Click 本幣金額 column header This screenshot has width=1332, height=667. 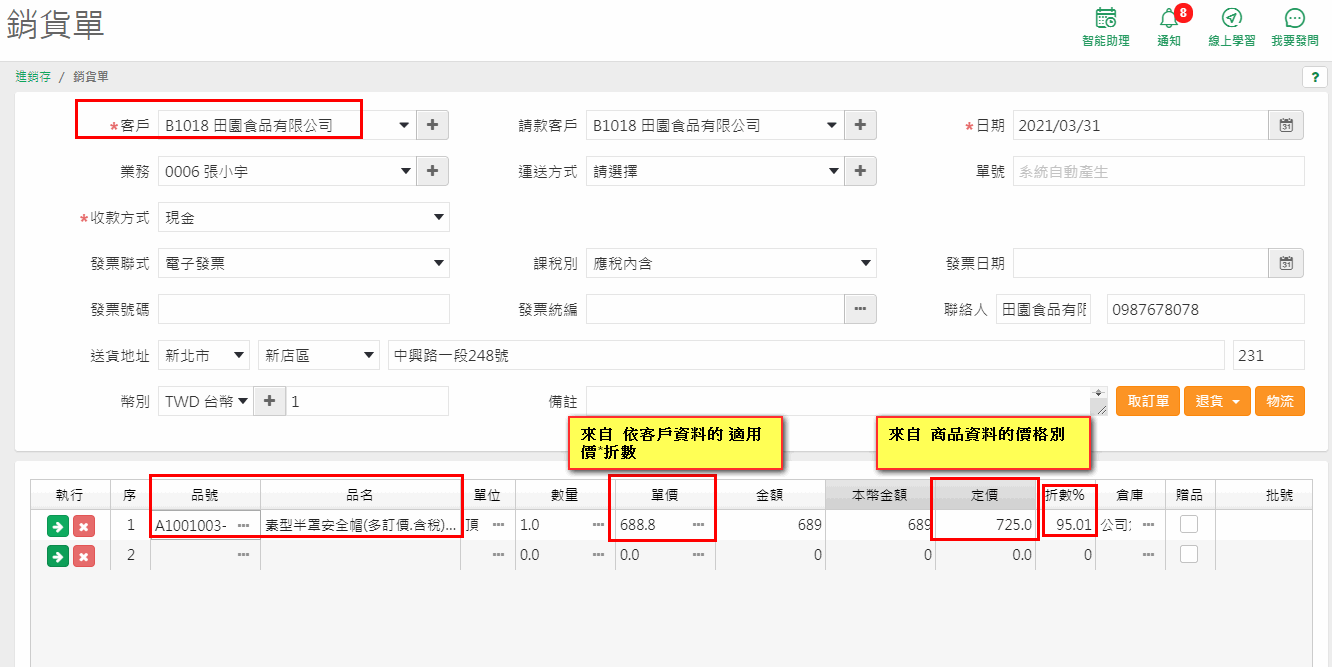point(880,495)
